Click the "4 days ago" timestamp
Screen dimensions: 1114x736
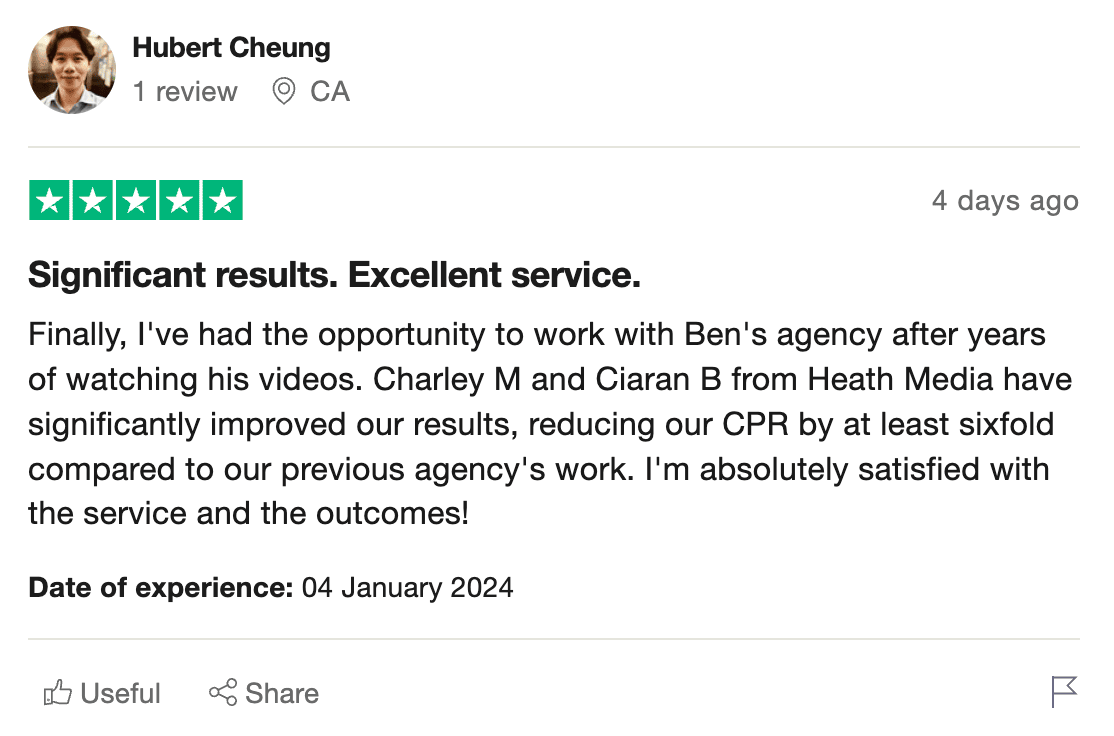tap(1005, 201)
